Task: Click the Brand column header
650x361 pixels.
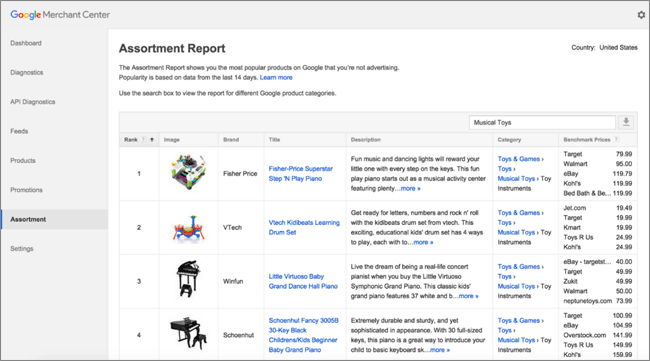Action: [x=231, y=140]
